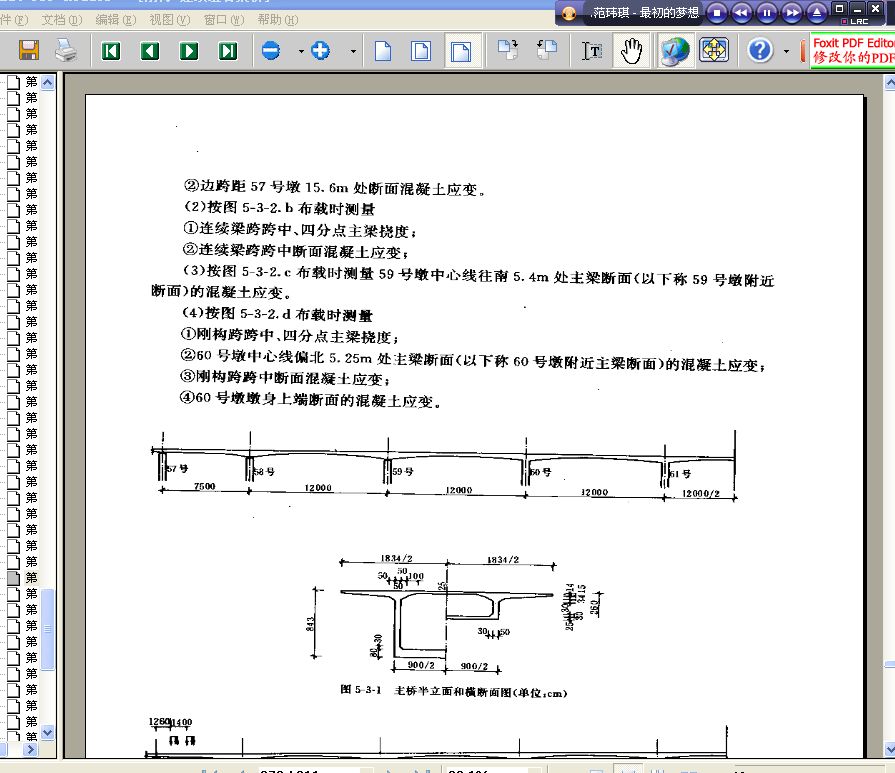
Task: Click text line (2)按图 5-3-2.b 布载时测量
Action: pos(279,208)
